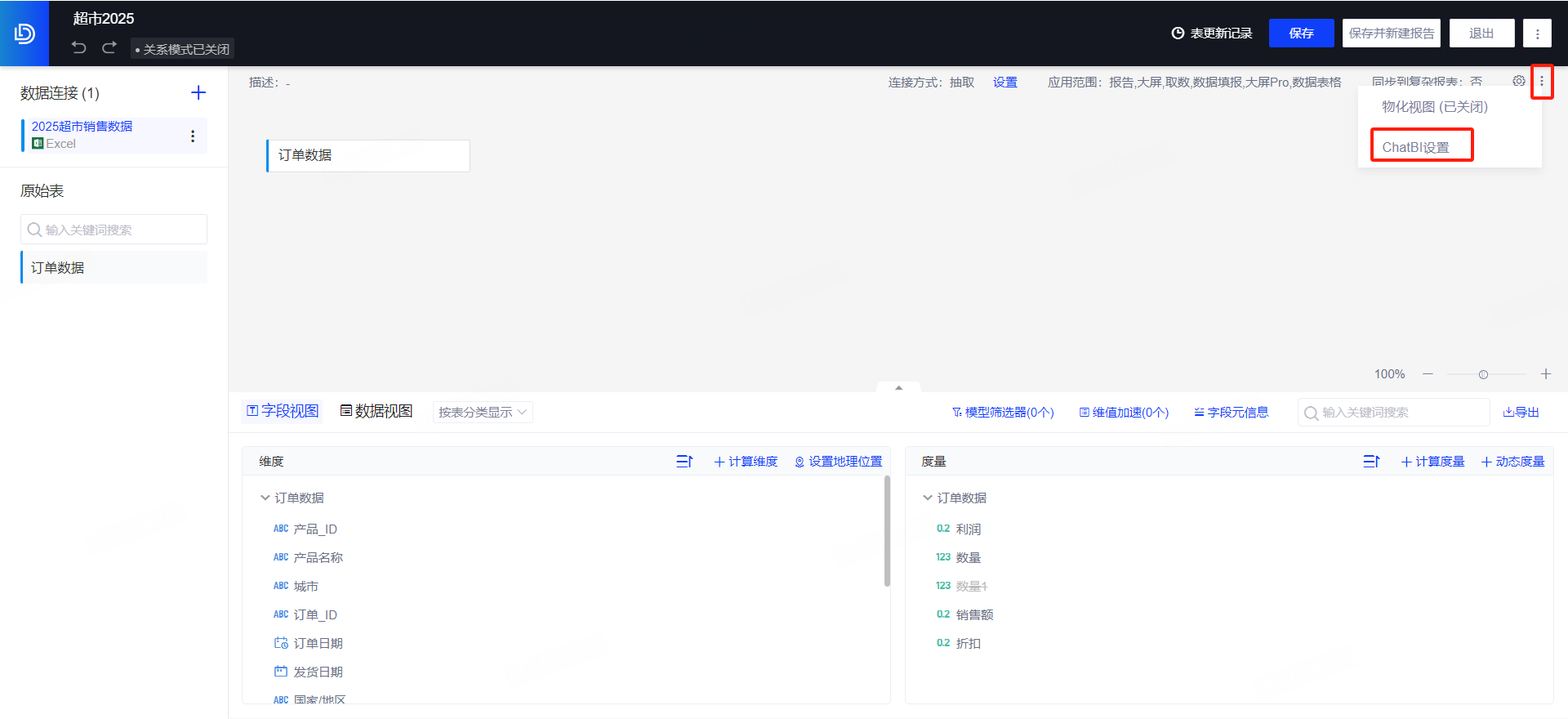Toggle 物化视图 (已关闭) option

pos(1434,107)
